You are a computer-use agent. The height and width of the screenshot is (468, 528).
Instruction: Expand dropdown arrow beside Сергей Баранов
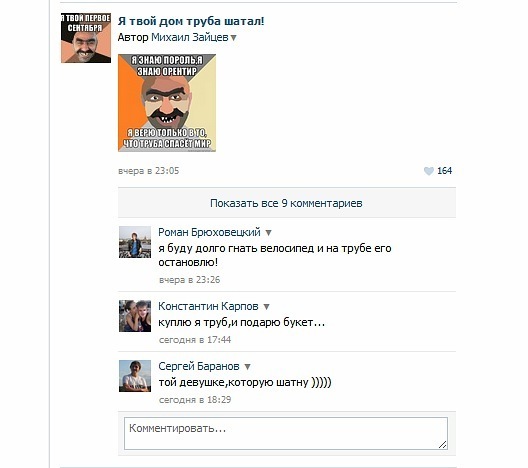pyautogui.click(x=248, y=367)
